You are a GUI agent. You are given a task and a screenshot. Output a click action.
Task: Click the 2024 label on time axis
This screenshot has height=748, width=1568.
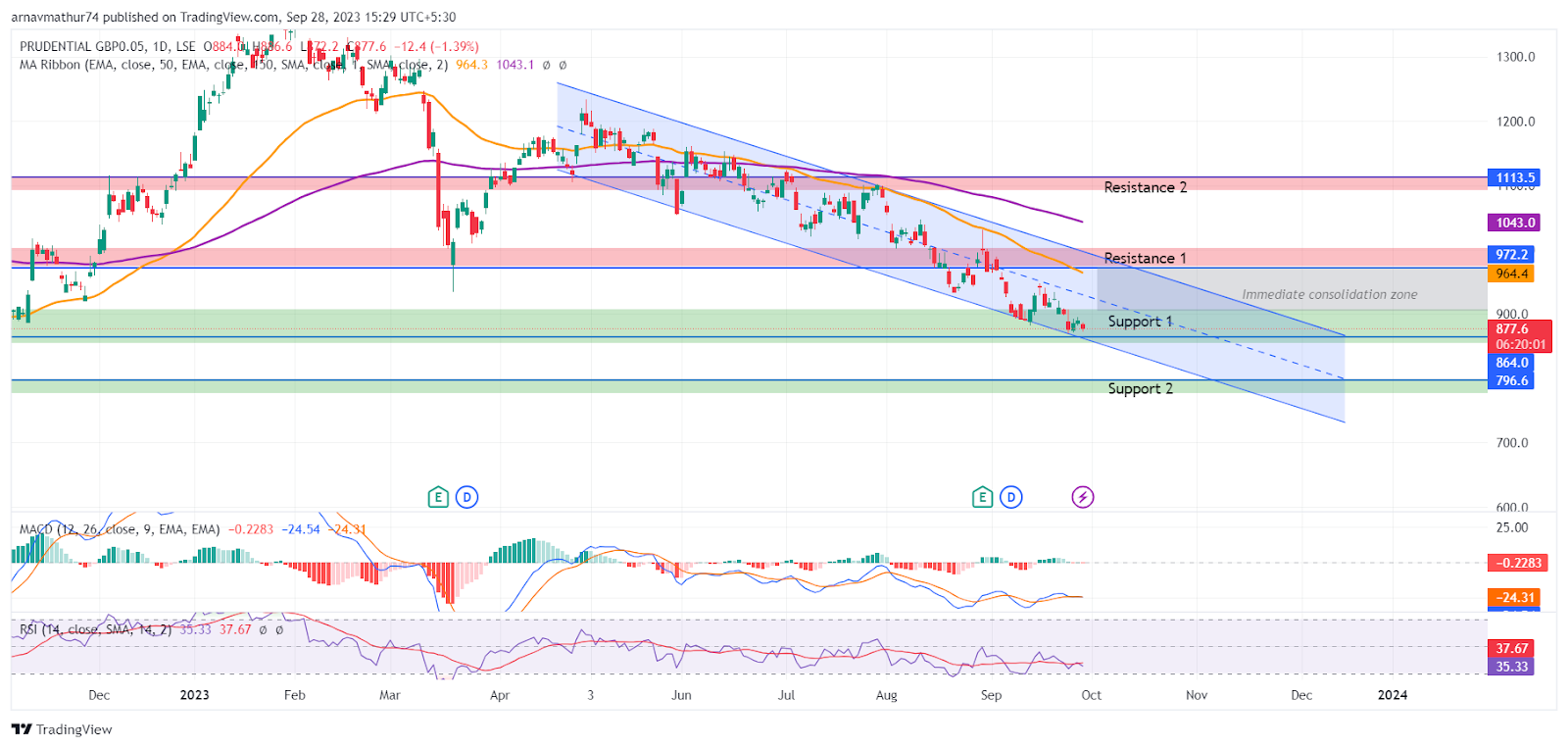pyautogui.click(x=1393, y=695)
